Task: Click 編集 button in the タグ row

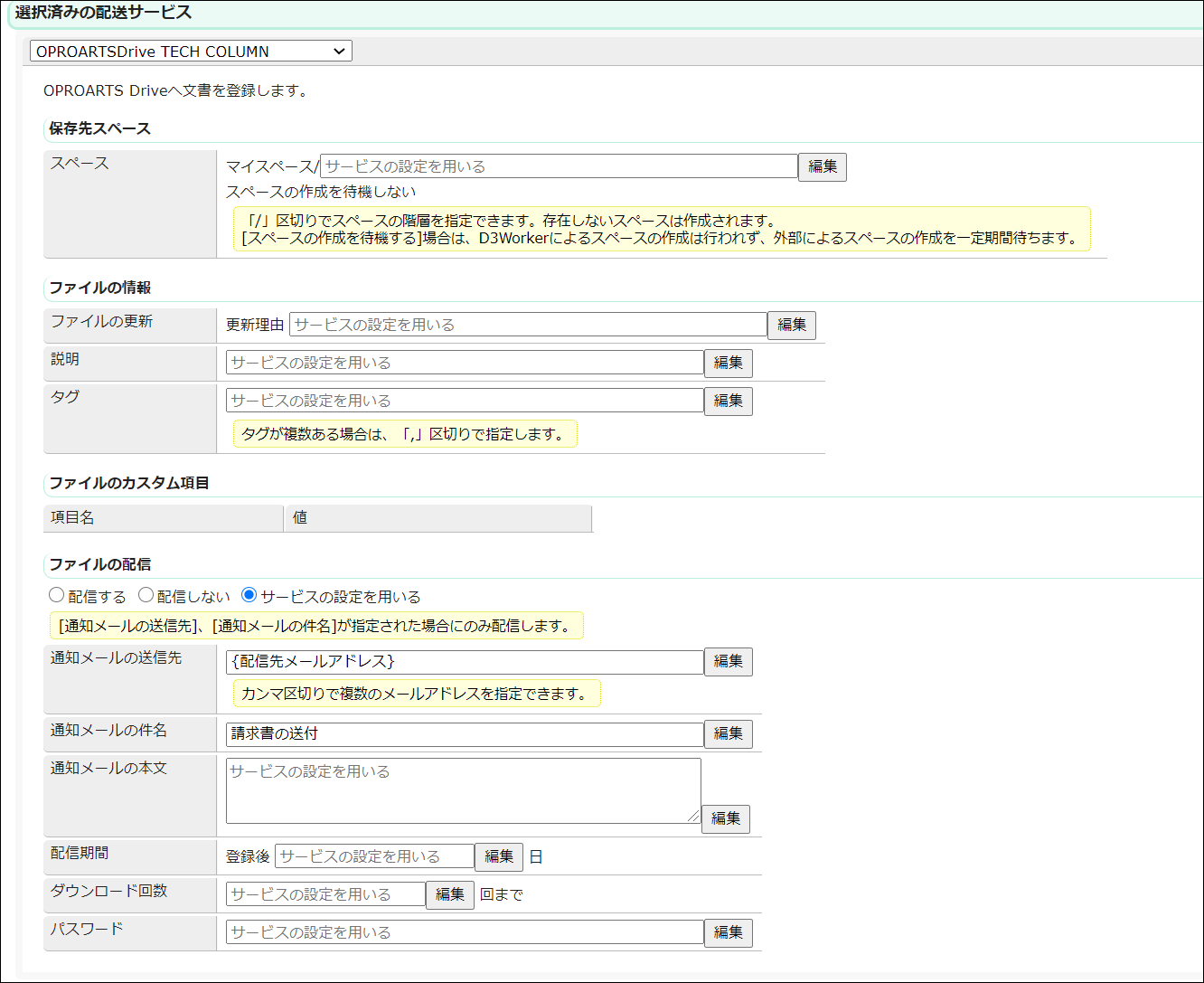Action: [x=729, y=401]
